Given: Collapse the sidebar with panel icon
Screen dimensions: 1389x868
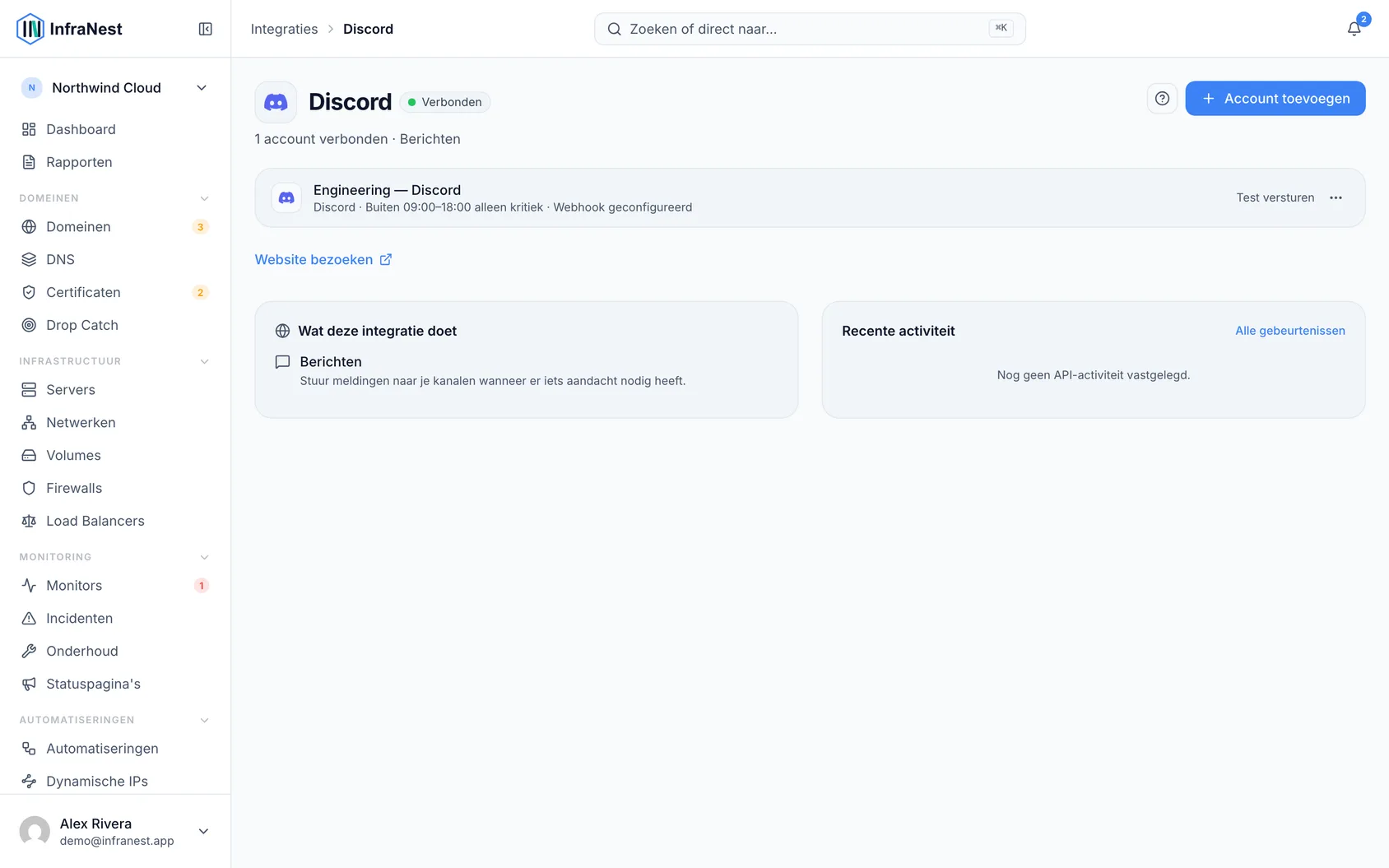Looking at the screenshot, I should (206, 29).
